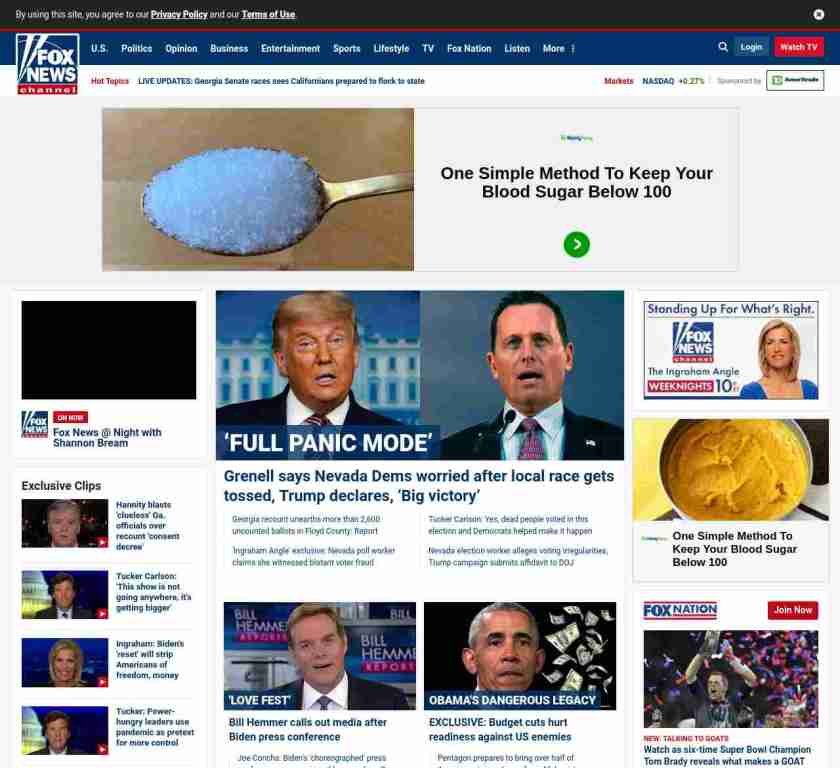The height and width of the screenshot is (768, 840).
Task: Start the black live video player
Action: [x=109, y=350]
